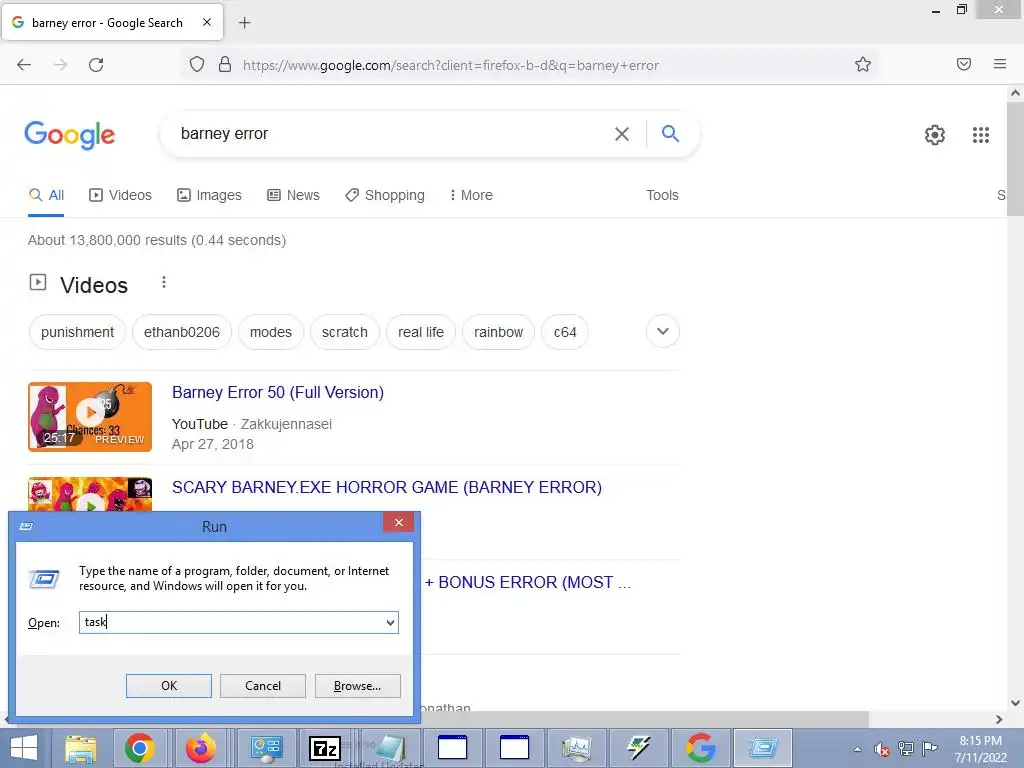
Task: Open the '+ BONUS ERROR (MOST ...' link
Action: coord(528,583)
